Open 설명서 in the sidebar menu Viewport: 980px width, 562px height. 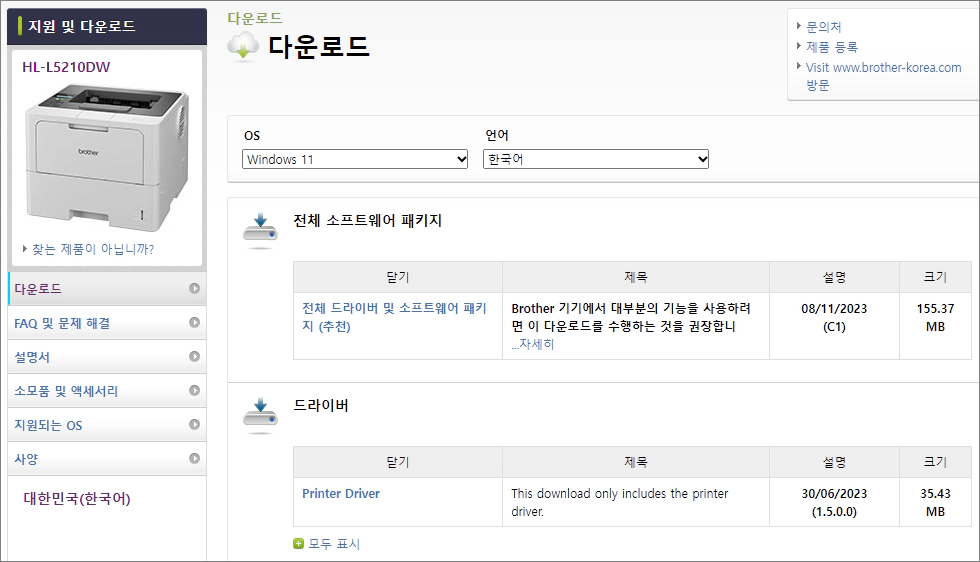(107, 357)
